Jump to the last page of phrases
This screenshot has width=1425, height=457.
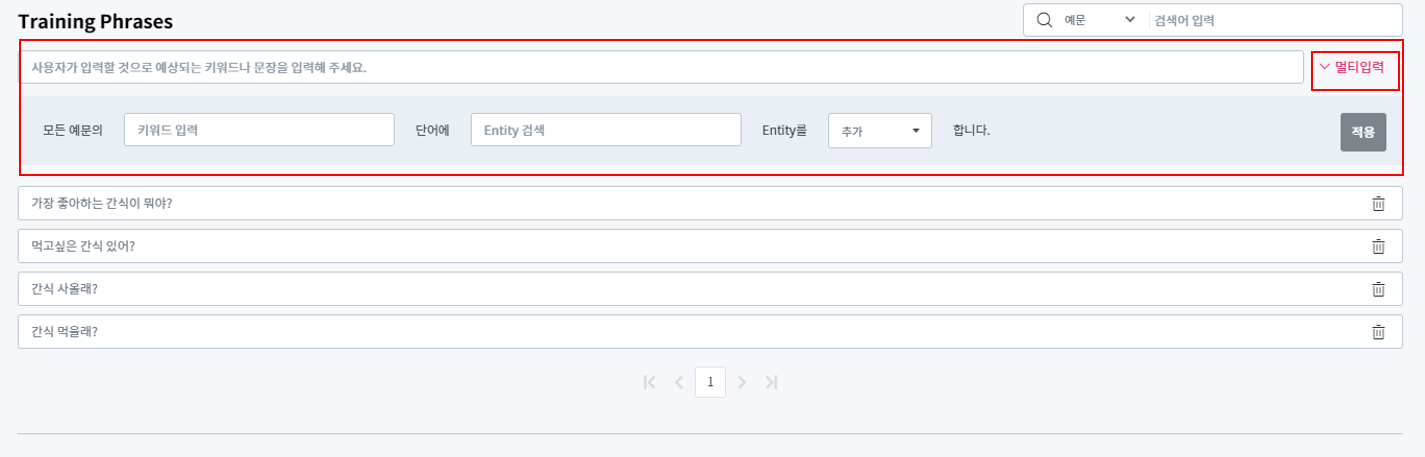[x=771, y=382]
